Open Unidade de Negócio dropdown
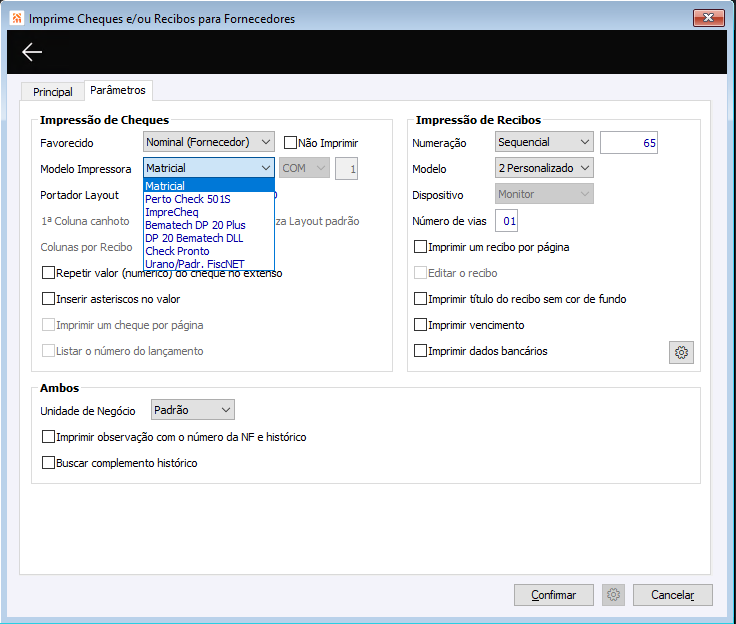Viewport: 736px width, 624px height. pyautogui.click(x=192, y=410)
